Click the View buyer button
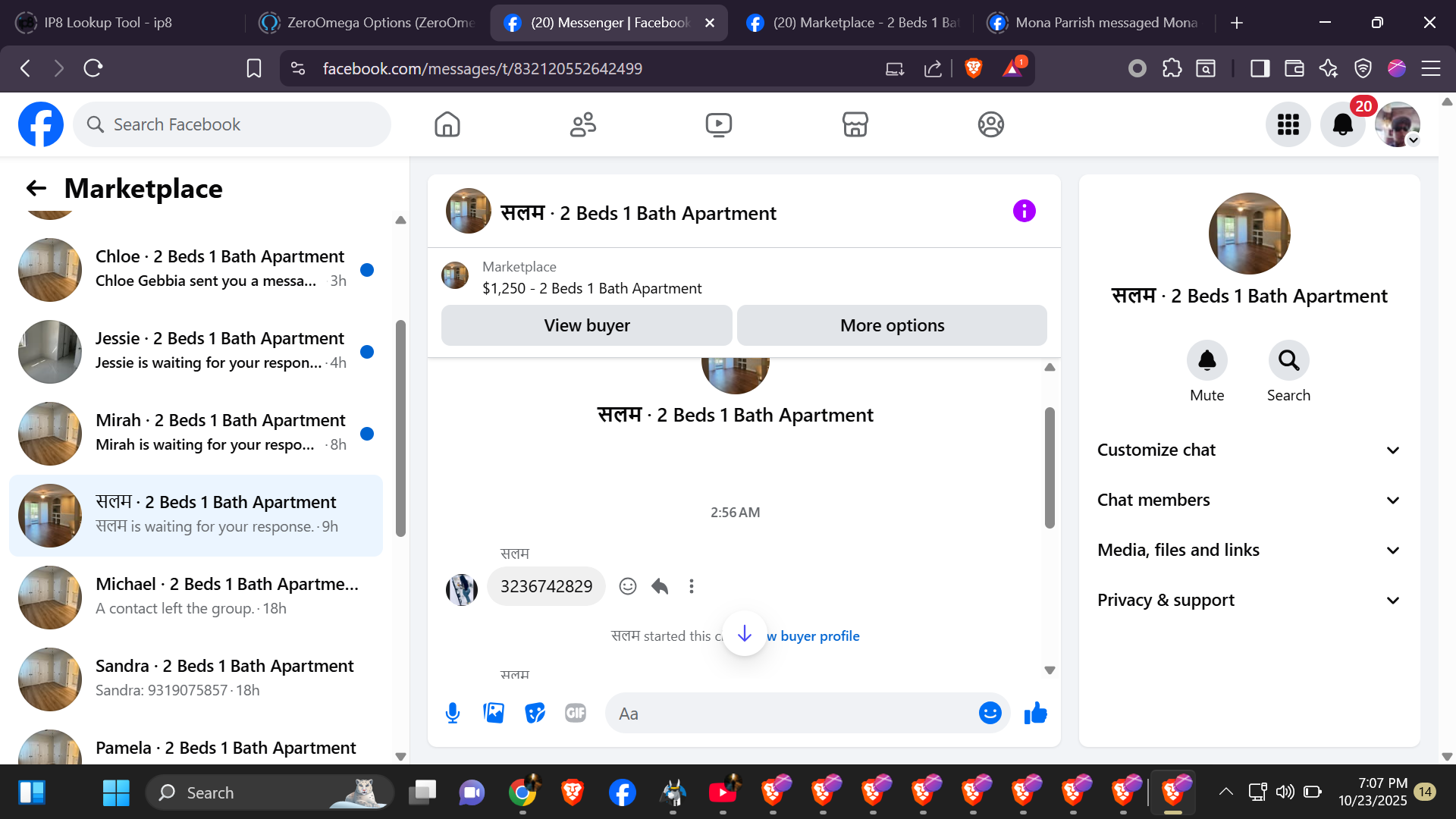This screenshot has width=1456, height=819. pos(586,325)
